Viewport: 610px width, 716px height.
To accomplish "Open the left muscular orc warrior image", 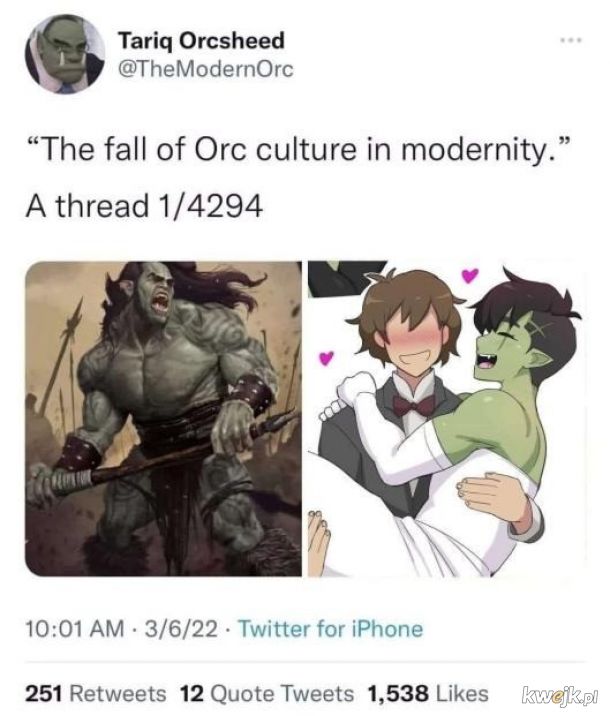I will click(x=163, y=418).
